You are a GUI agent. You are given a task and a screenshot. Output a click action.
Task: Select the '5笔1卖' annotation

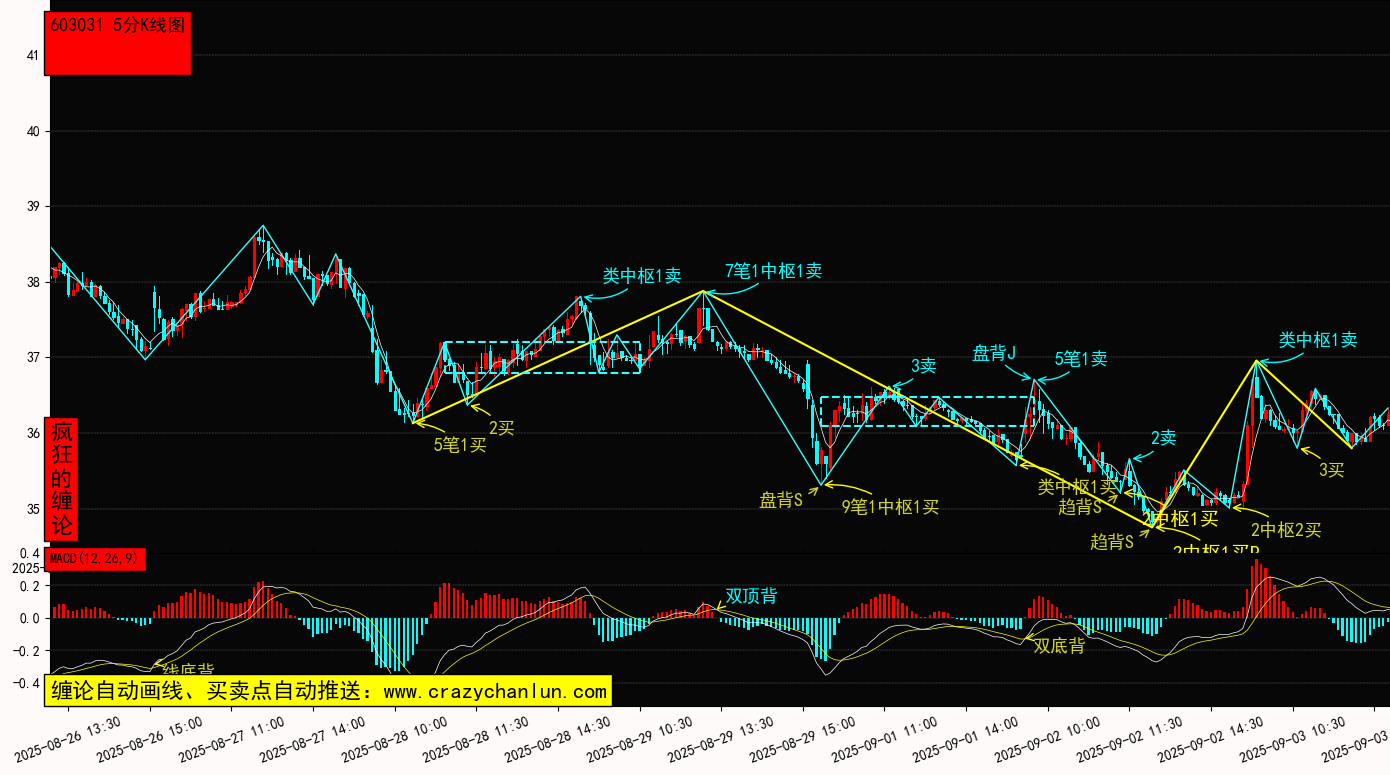tap(1081, 359)
